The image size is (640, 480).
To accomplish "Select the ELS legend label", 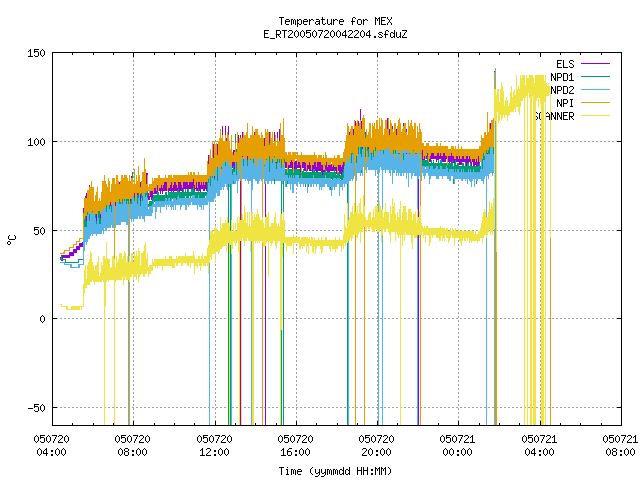I will (565, 64).
